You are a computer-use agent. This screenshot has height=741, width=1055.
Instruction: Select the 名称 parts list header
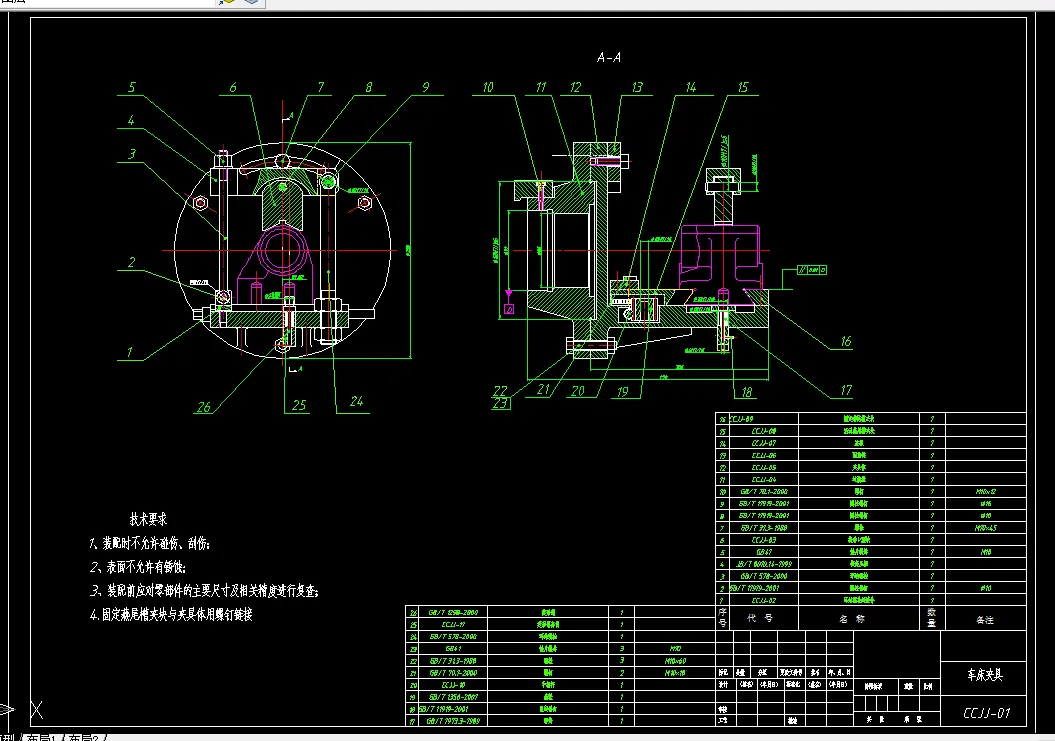point(852,619)
